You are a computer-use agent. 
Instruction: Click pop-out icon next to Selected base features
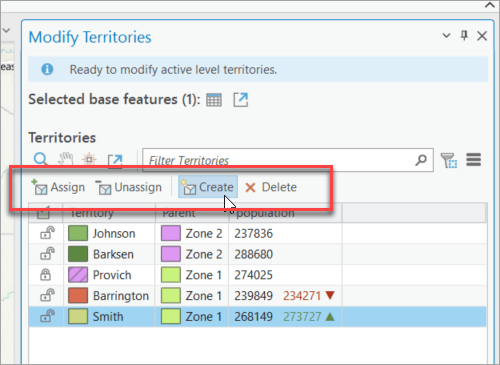(240, 100)
